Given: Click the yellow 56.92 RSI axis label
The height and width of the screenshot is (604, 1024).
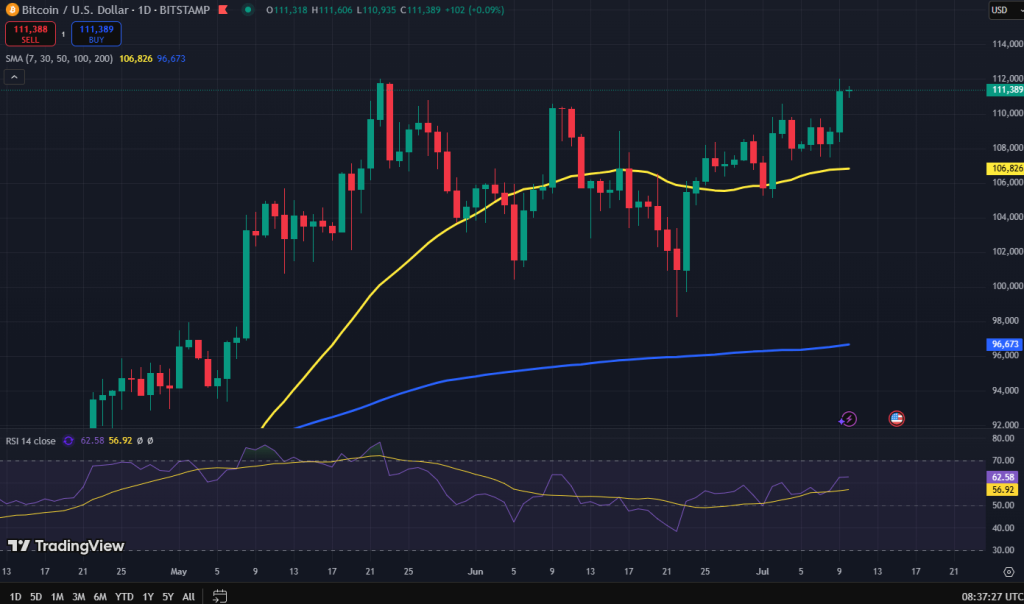Looking at the screenshot, I should pyautogui.click(x=1002, y=490).
